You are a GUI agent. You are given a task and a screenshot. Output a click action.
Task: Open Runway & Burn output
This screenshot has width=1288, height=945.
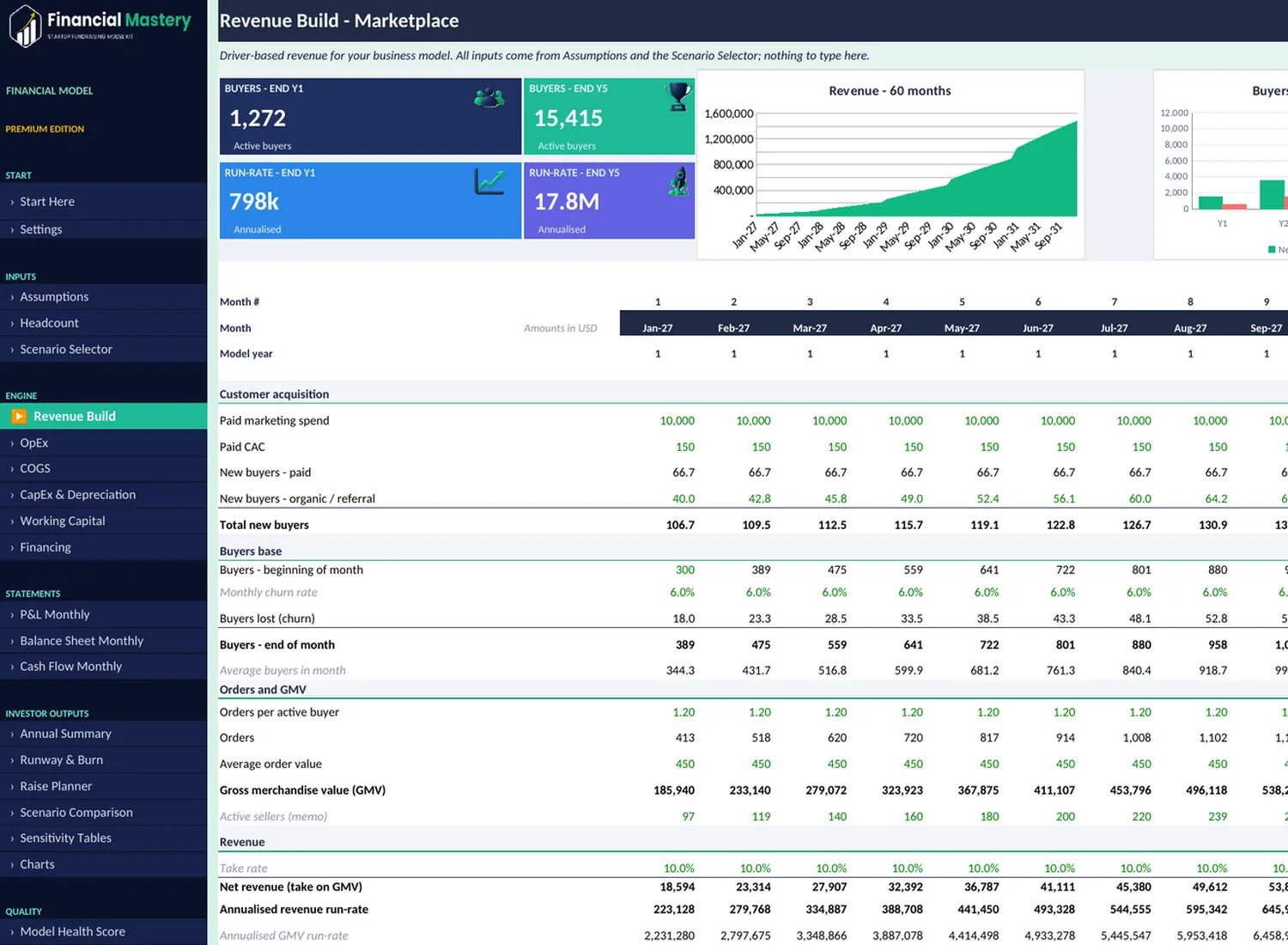point(104,760)
